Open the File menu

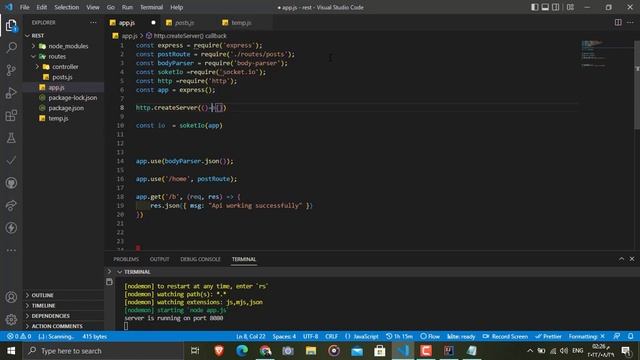pos(24,7)
